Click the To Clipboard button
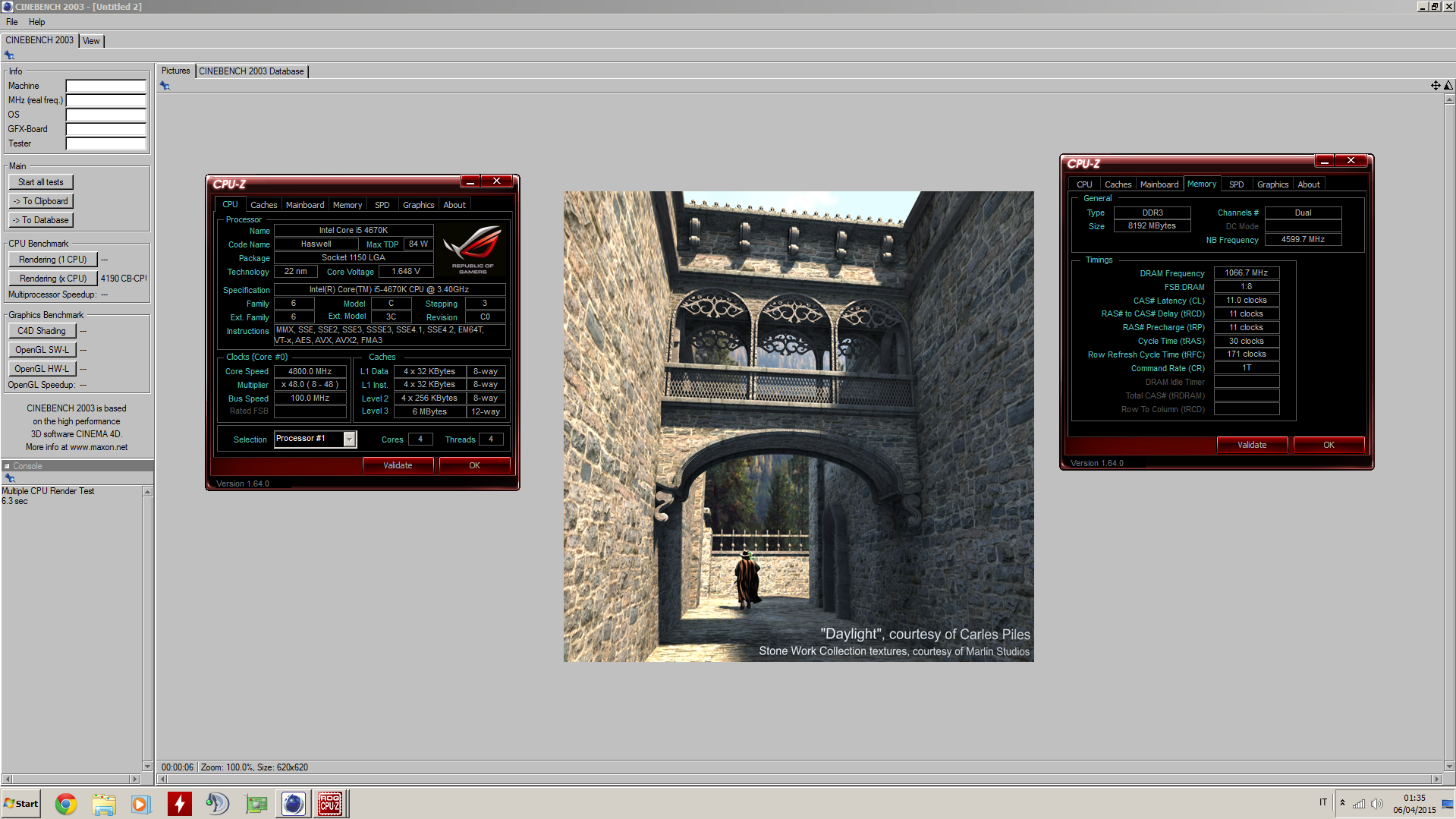The image size is (1456, 819). coord(41,201)
